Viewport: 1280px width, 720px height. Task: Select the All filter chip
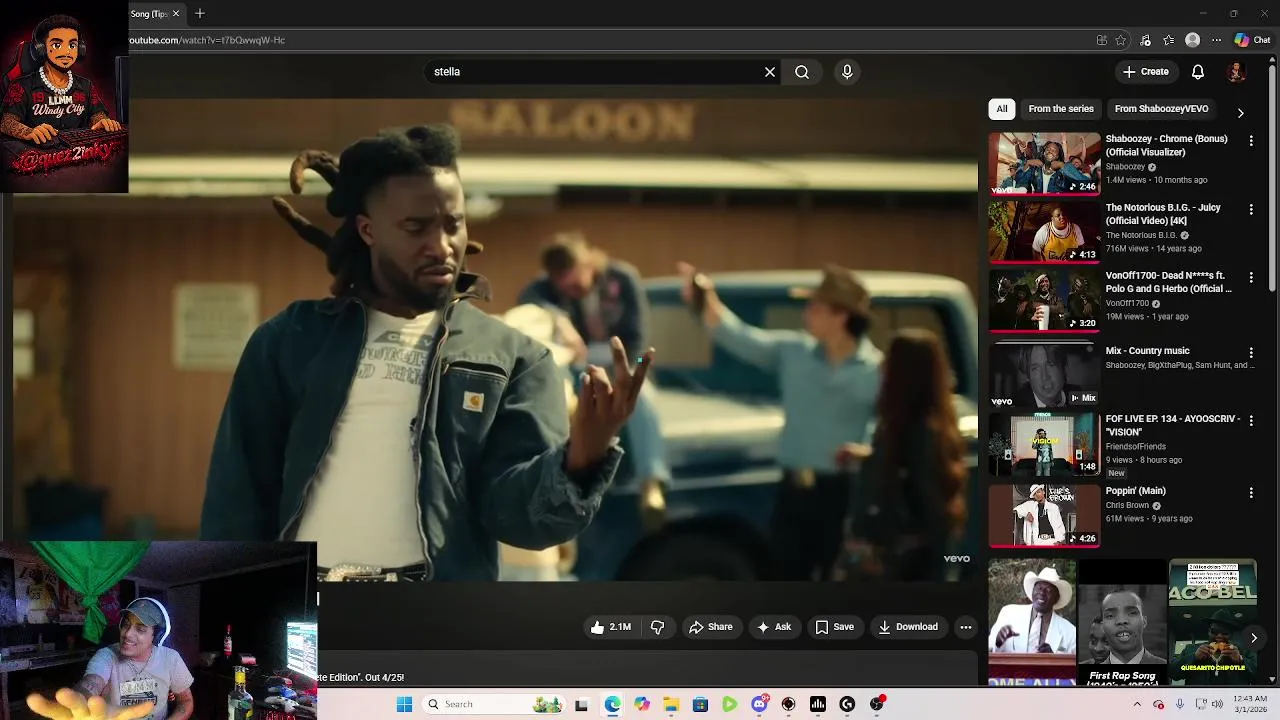1002,109
